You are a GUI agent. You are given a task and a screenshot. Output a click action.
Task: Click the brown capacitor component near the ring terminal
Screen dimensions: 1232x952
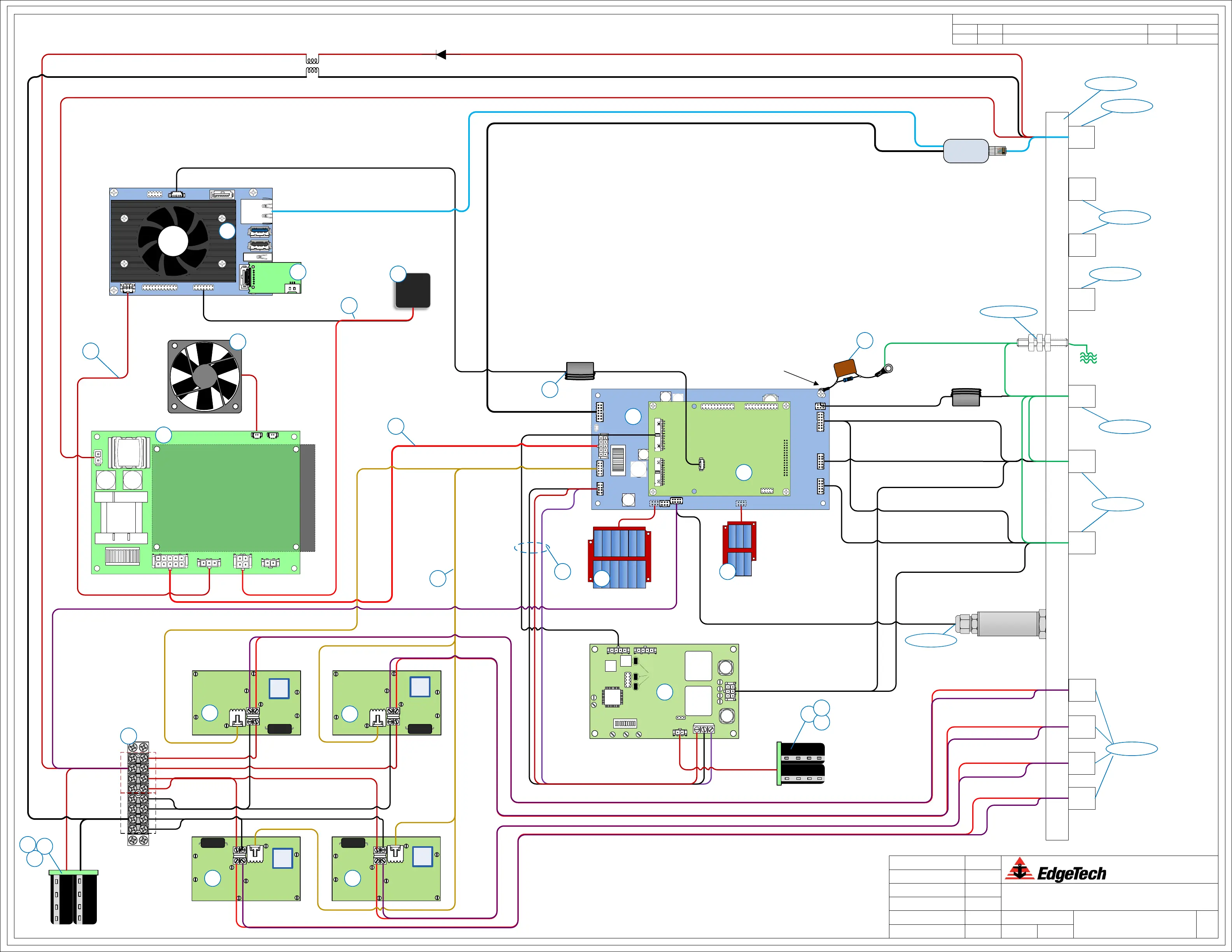[x=845, y=368]
